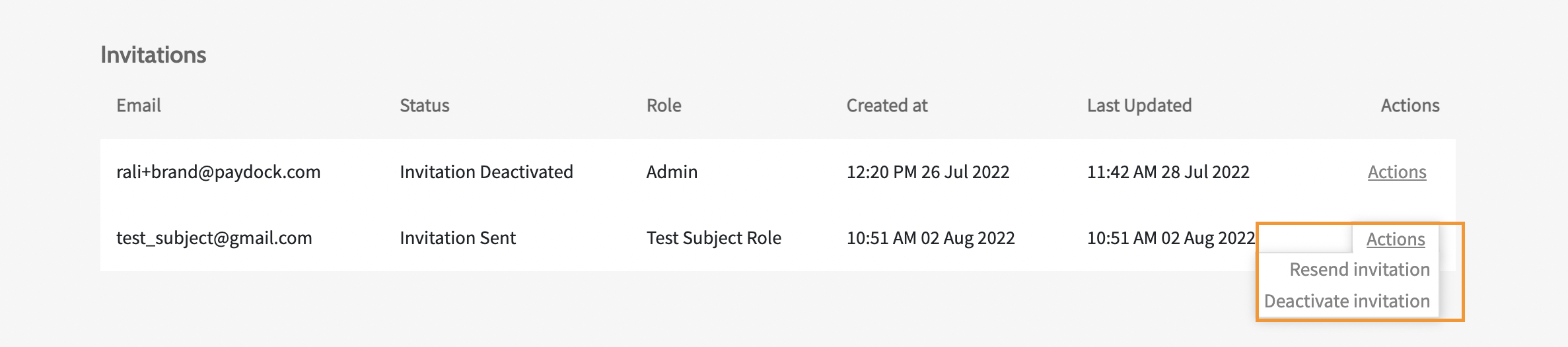Click the Email column header
The width and height of the screenshot is (1568, 347).
[x=139, y=106]
